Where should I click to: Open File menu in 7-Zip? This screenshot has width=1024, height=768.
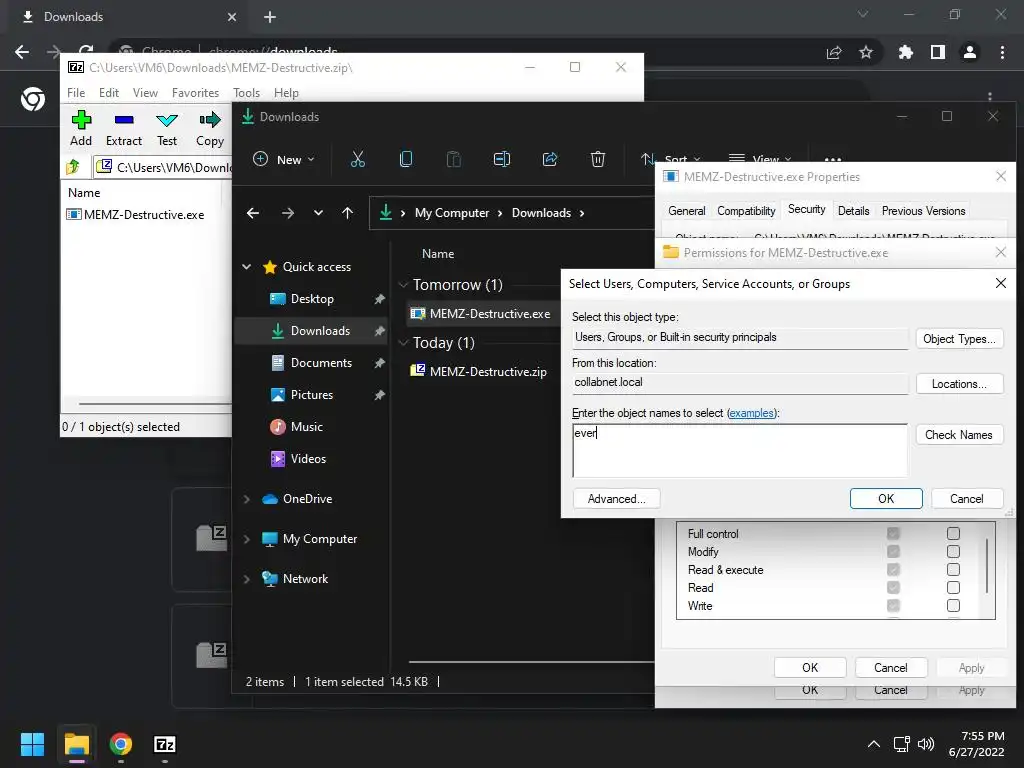[76, 93]
